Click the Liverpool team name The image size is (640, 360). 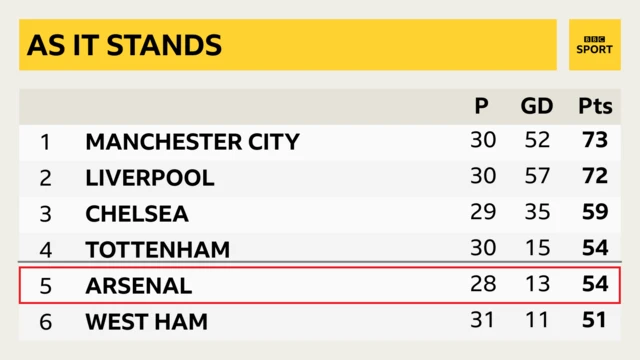click(150, 178)
